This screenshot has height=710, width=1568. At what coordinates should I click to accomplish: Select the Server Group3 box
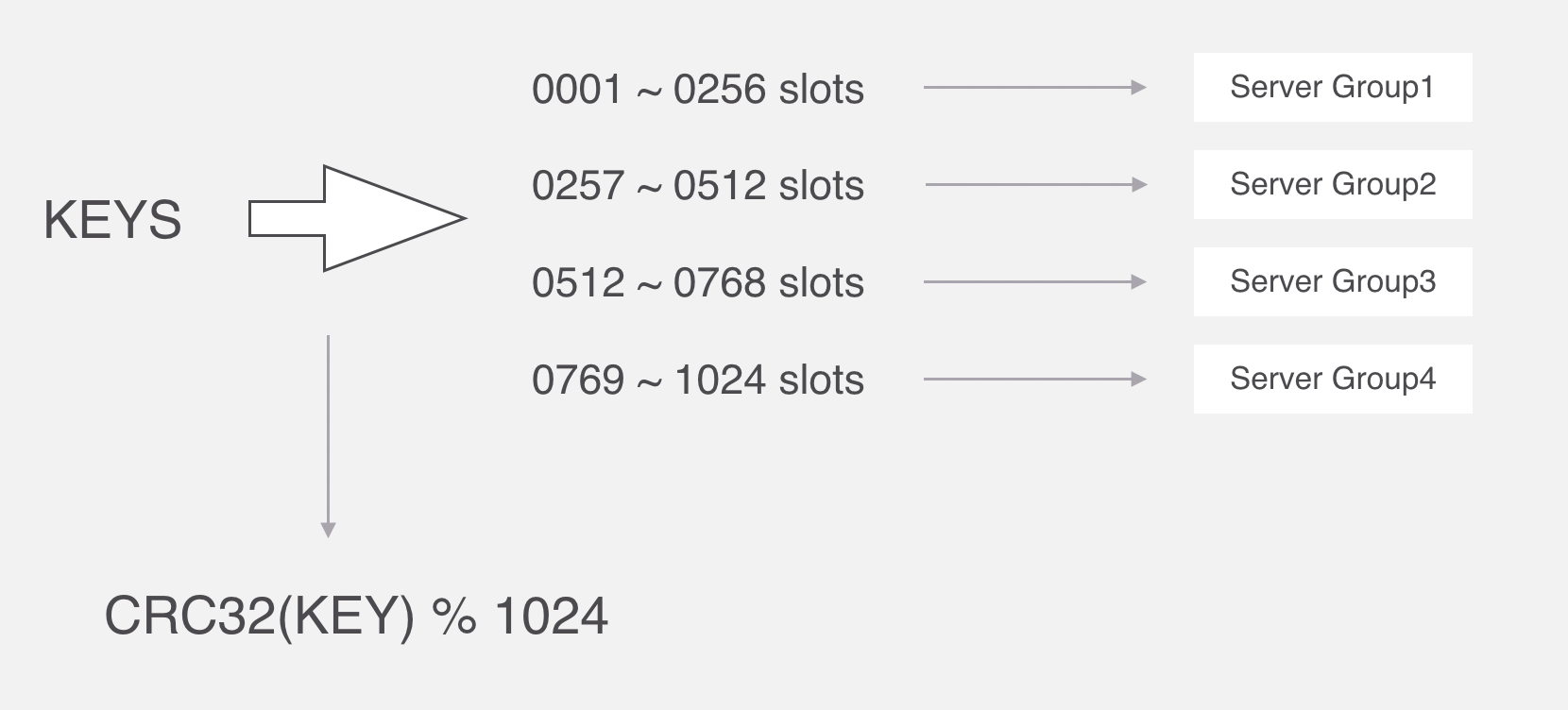click(1332, 281)
